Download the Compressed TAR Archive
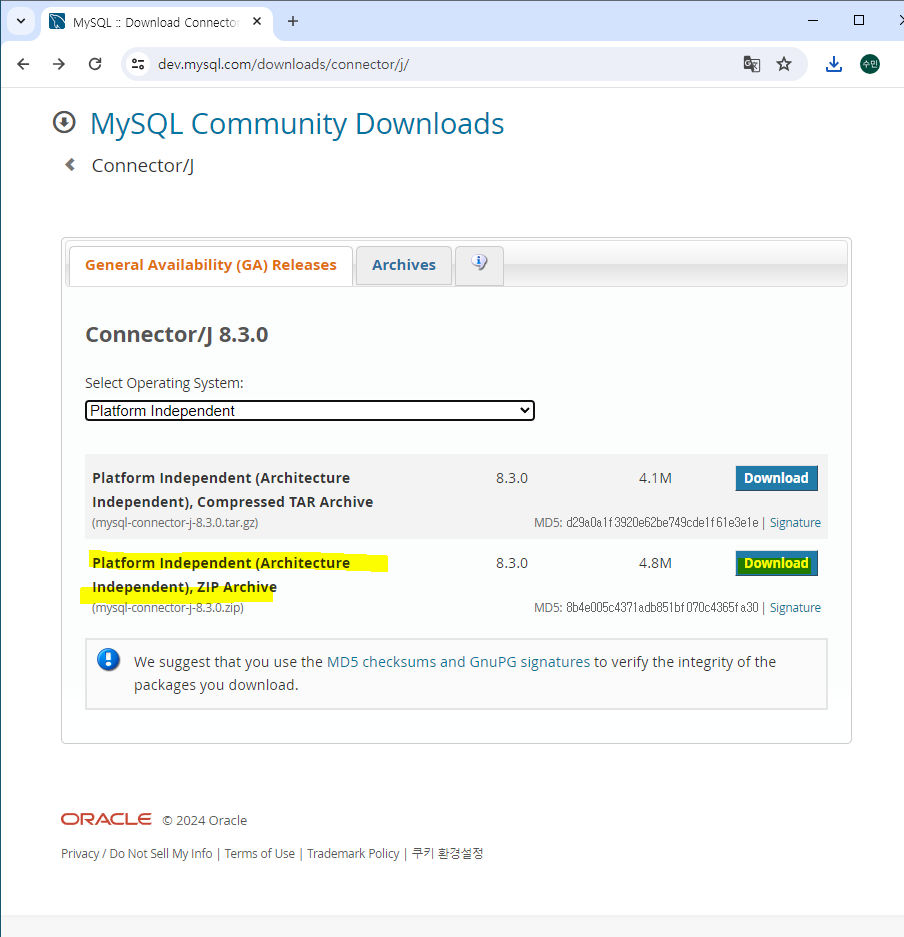The image size is (904, 937). point(776,478)
